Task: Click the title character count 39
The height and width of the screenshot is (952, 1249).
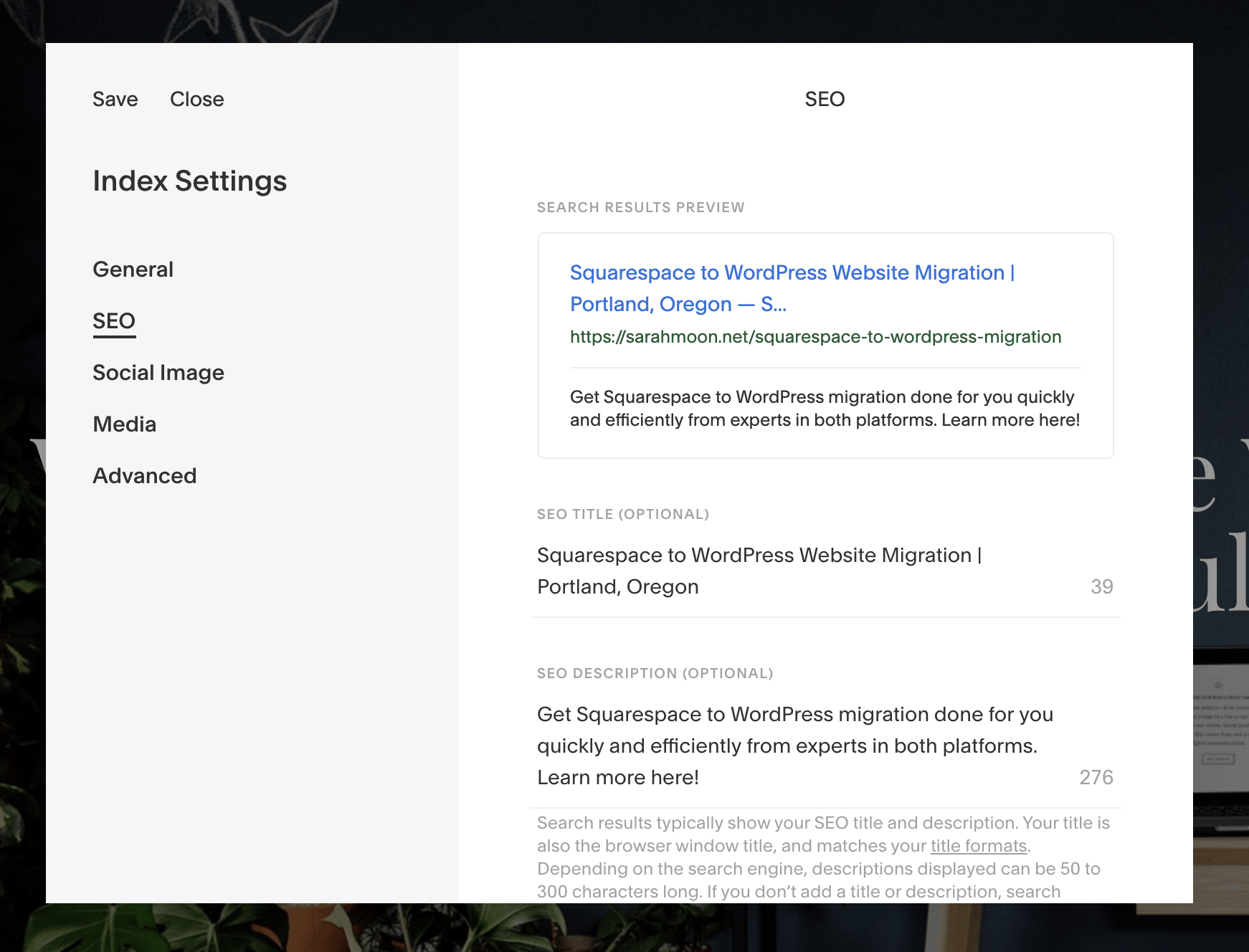Action: pyautogui.click(x=1101, y=586)
